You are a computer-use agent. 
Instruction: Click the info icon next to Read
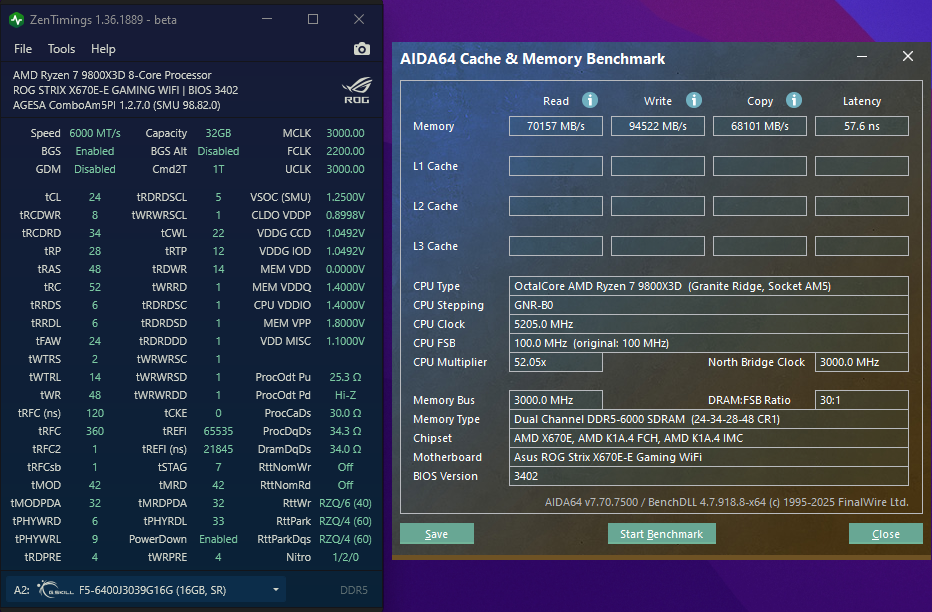tap(590, 100)
